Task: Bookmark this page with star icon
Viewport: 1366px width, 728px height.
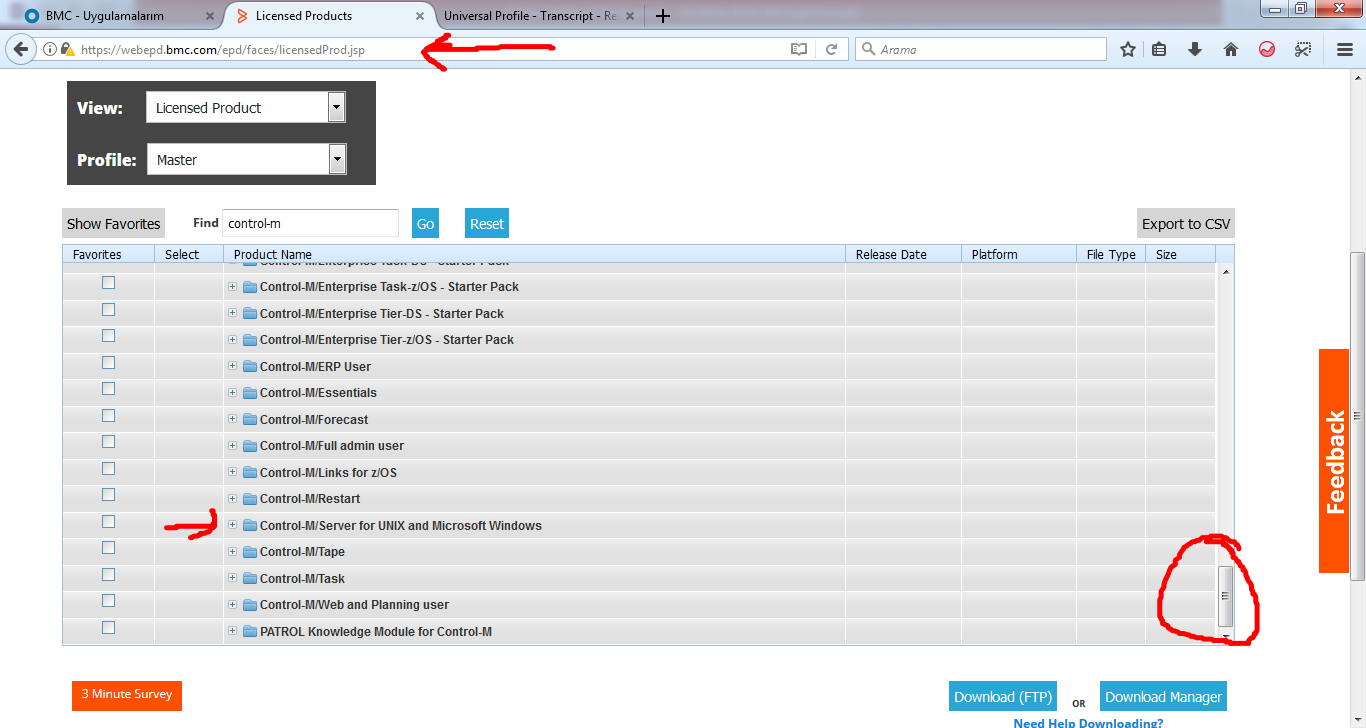Action: [1128, 49]
